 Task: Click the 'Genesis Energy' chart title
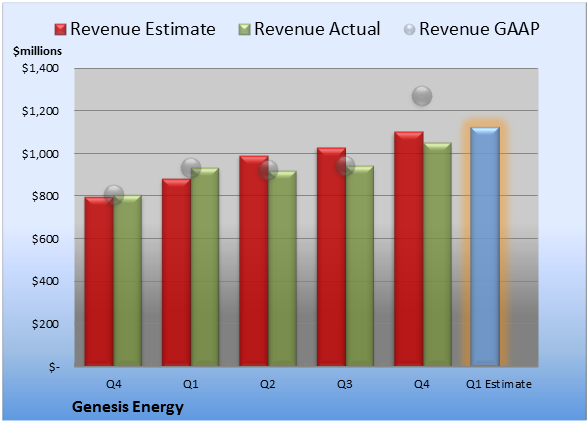pos(128,407)
